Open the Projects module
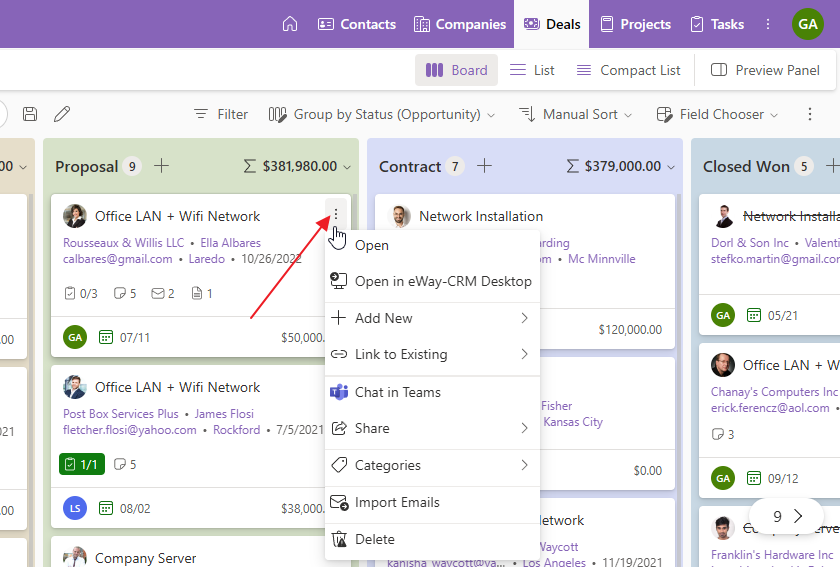 tap(635, 24)
